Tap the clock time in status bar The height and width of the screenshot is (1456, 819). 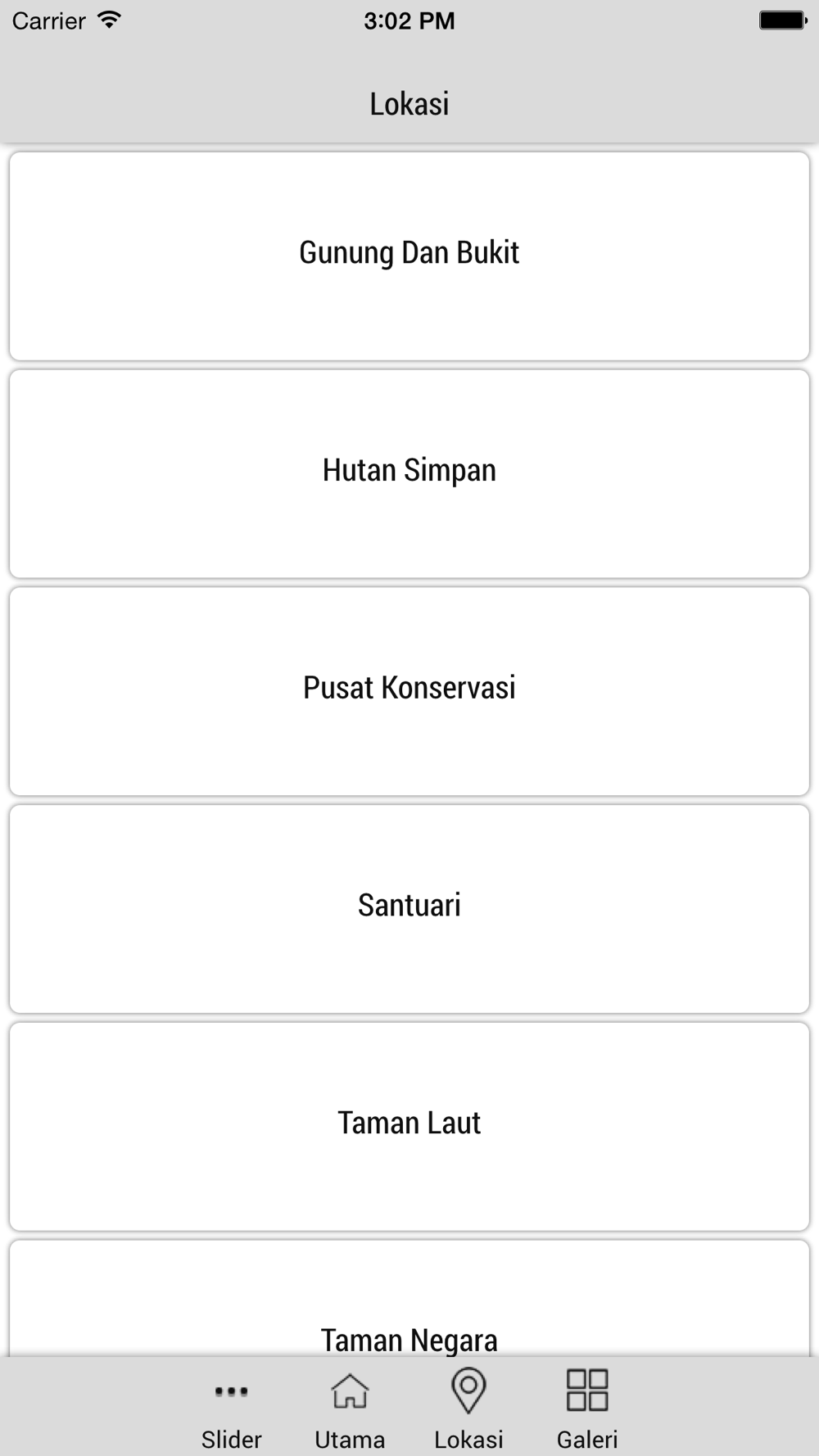click(409, 20)
